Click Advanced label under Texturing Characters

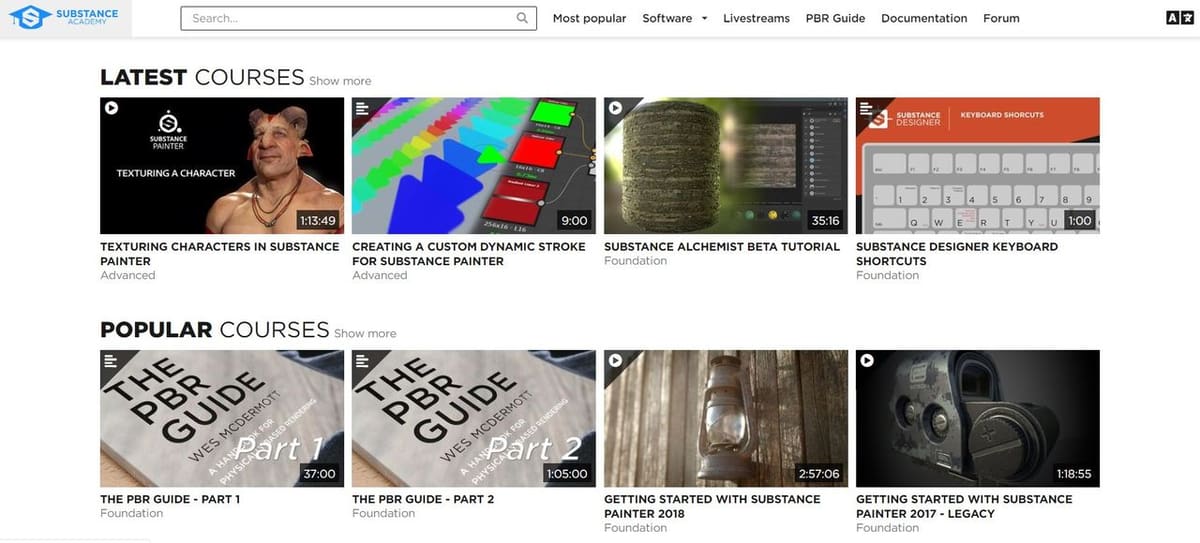[128, 275]
